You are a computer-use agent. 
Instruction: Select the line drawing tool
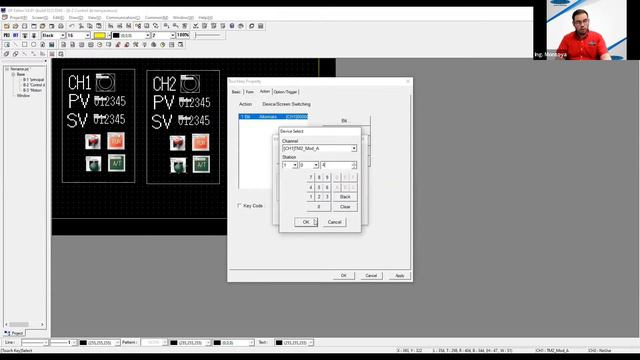pyautogui.click(x=16, y=44)
